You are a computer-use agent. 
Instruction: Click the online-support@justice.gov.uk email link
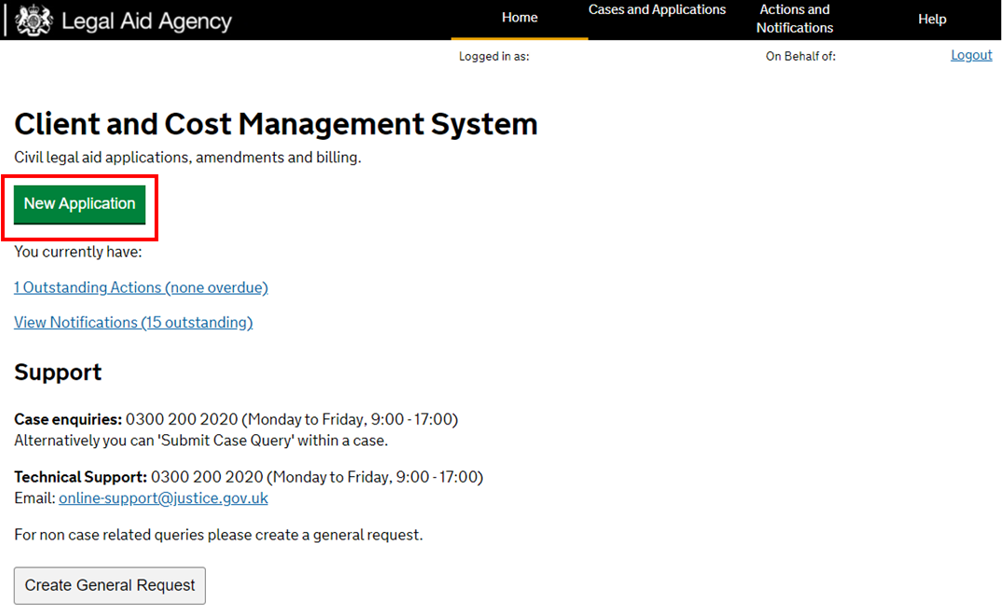click(163, 498)
